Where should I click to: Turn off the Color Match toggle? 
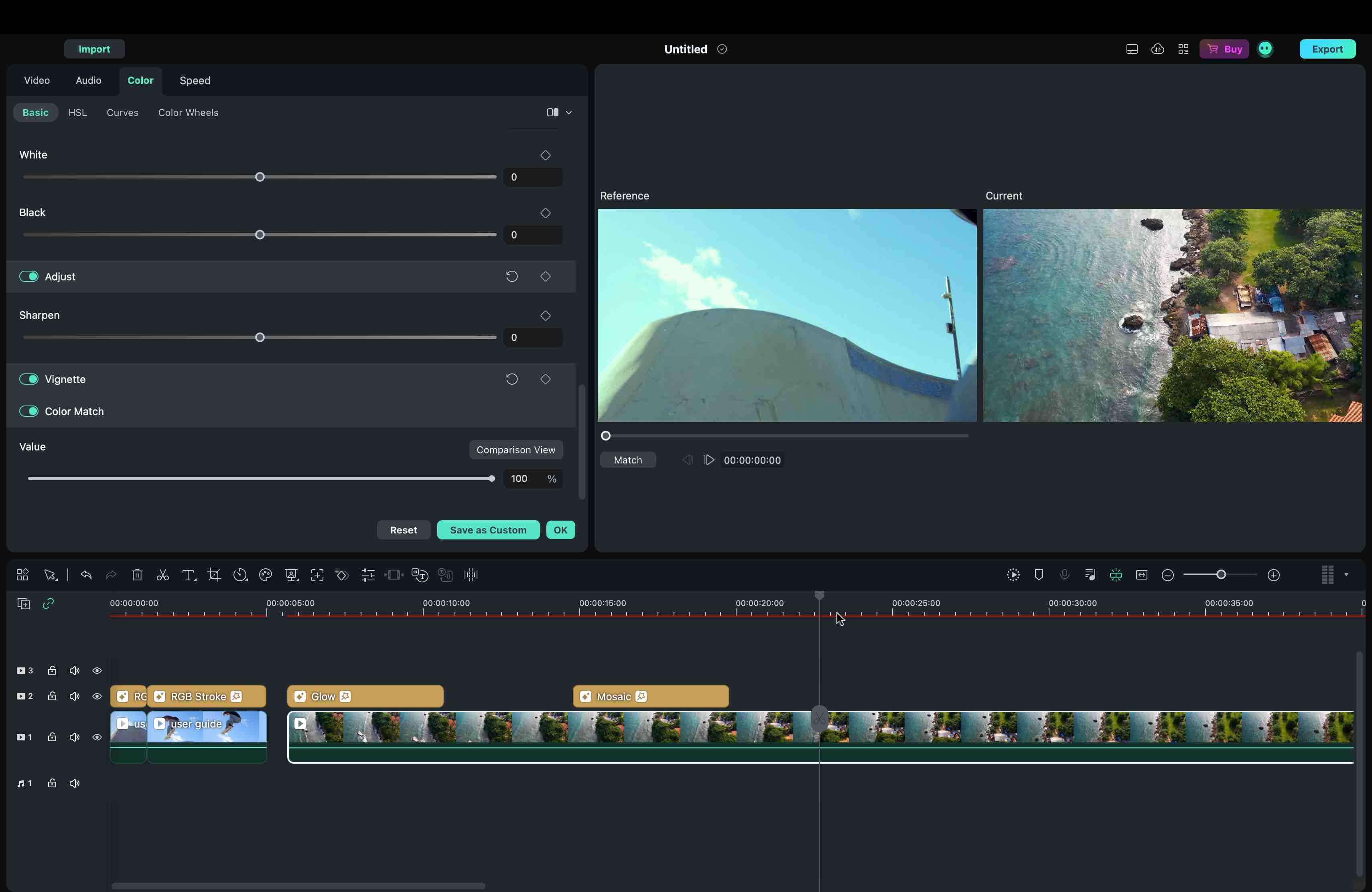[29, 411]
